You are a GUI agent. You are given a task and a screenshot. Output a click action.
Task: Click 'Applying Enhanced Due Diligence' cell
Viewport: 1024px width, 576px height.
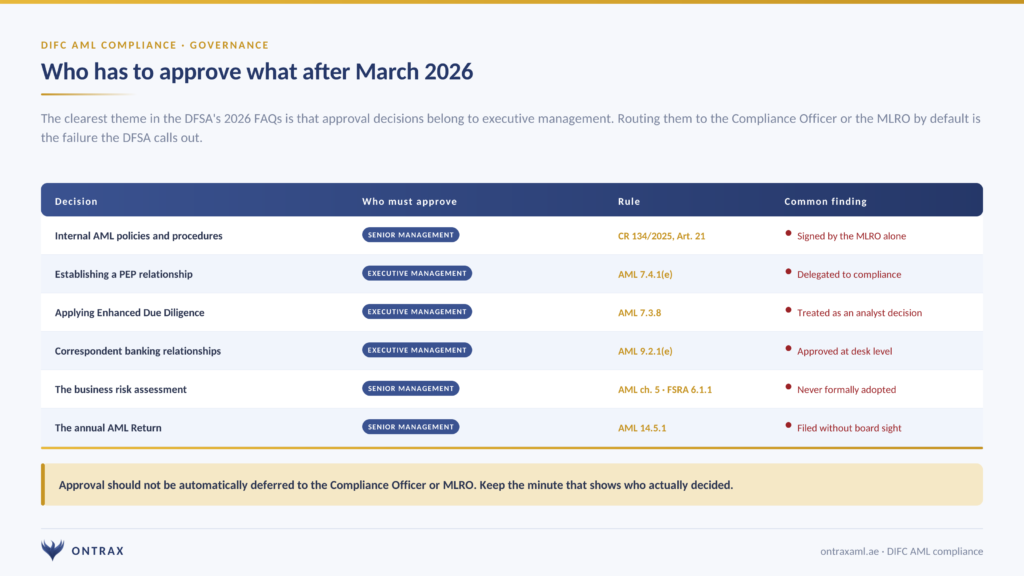point(129,313)
